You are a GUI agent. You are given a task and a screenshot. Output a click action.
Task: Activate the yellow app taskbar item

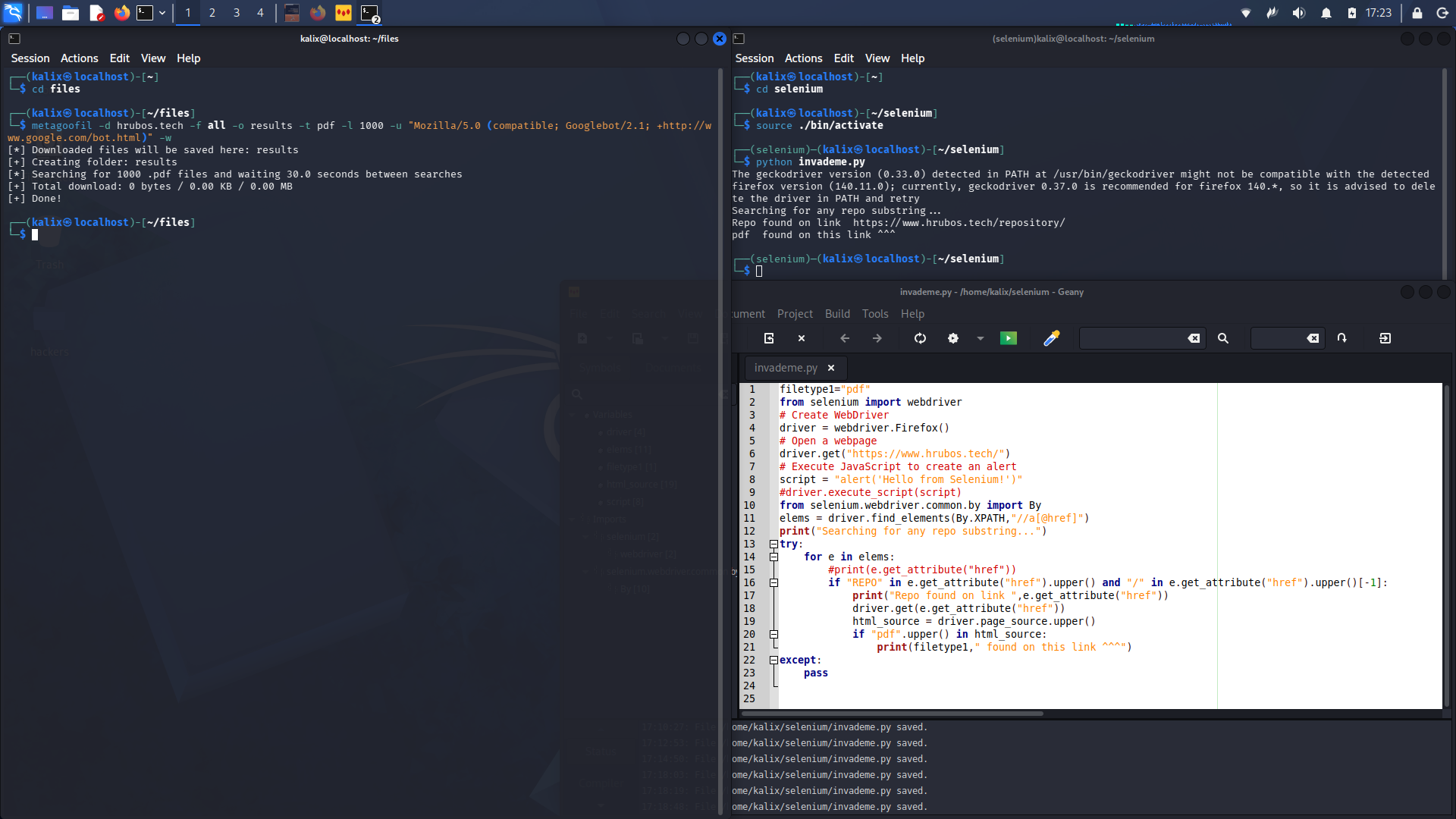[x=344, y=13]
